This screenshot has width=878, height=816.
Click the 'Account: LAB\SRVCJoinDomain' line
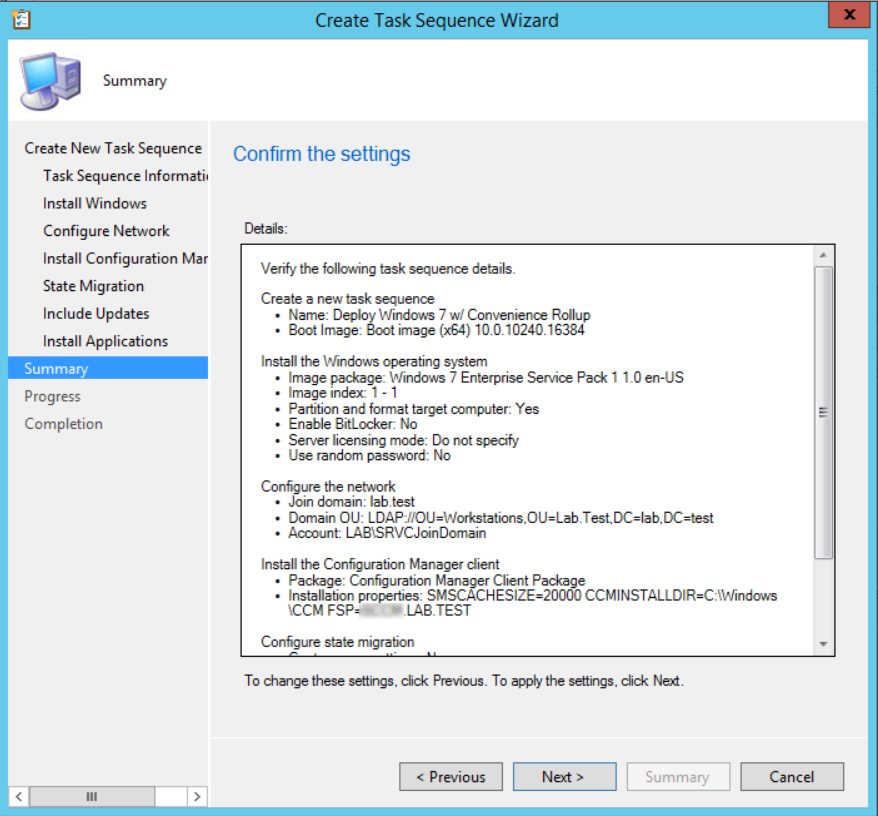point(387,533)
